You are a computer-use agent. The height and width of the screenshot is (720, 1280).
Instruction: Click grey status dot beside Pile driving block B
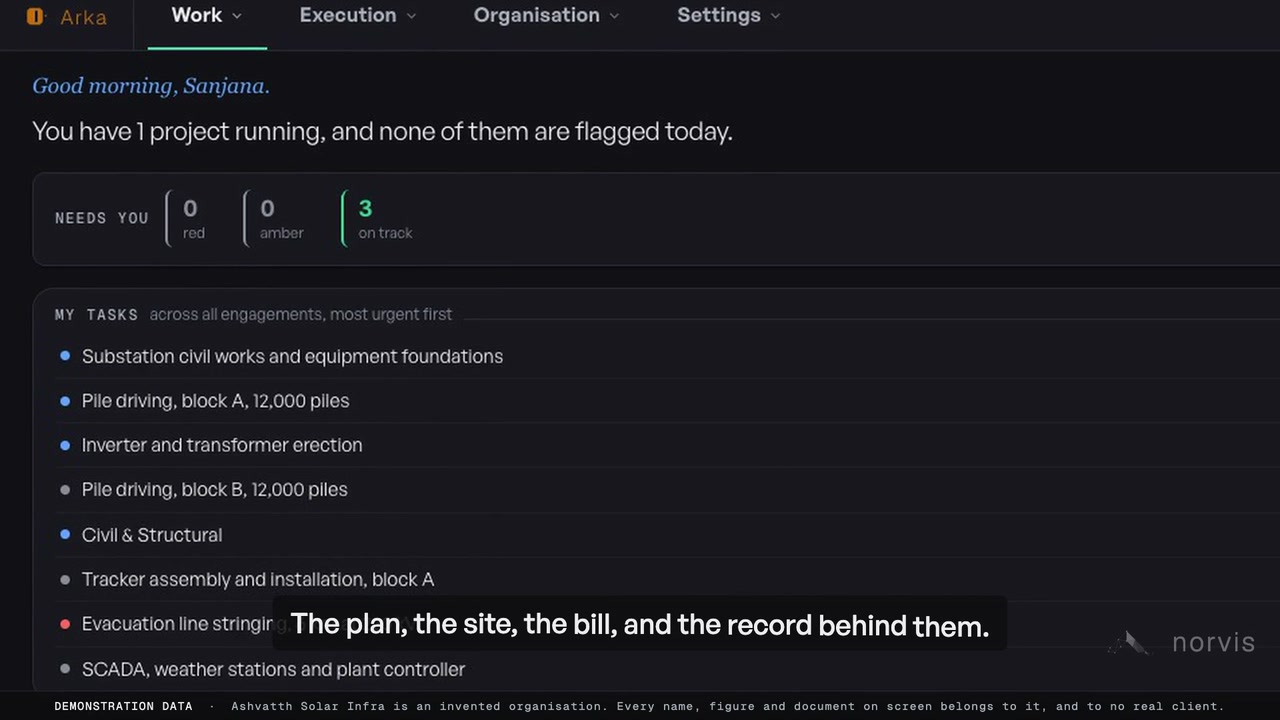point(65,490)
